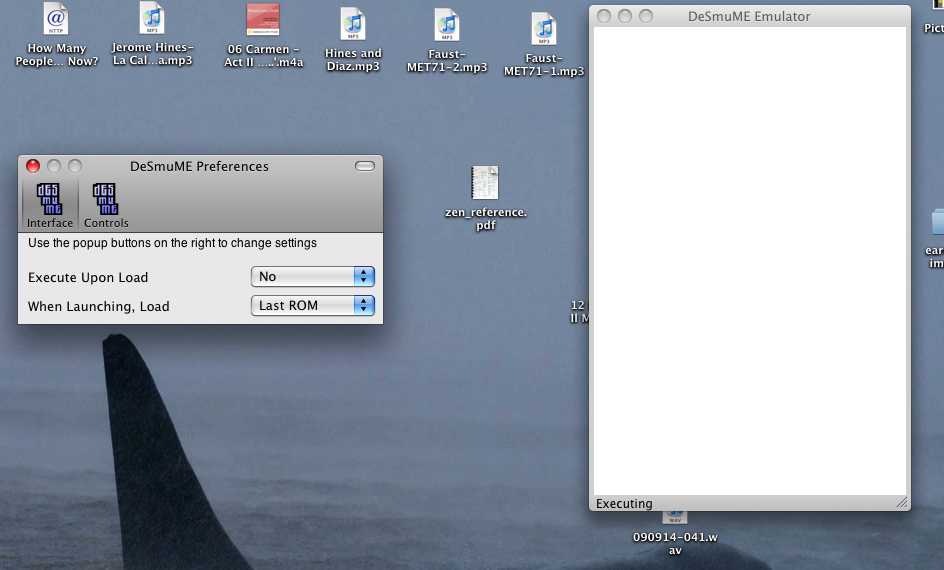Open the Execute Upon Load popup
The width and height of the screenshot is (944, 570).
click(312, 276)
